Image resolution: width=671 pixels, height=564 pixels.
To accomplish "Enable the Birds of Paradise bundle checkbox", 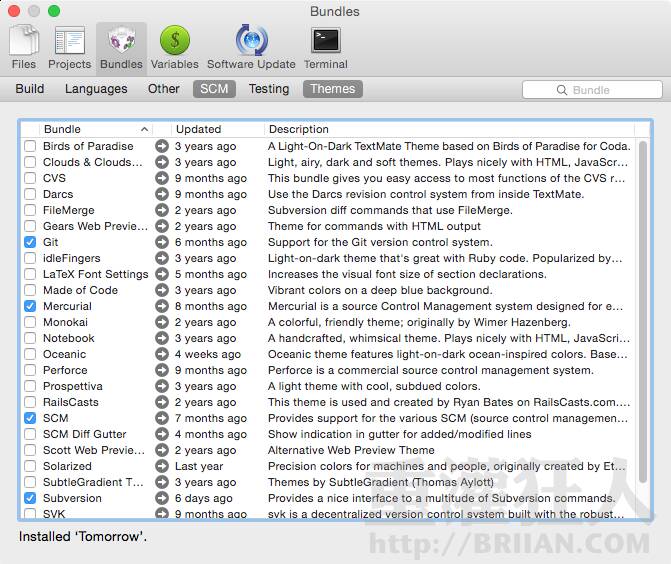I will click(x=30, y=146).
